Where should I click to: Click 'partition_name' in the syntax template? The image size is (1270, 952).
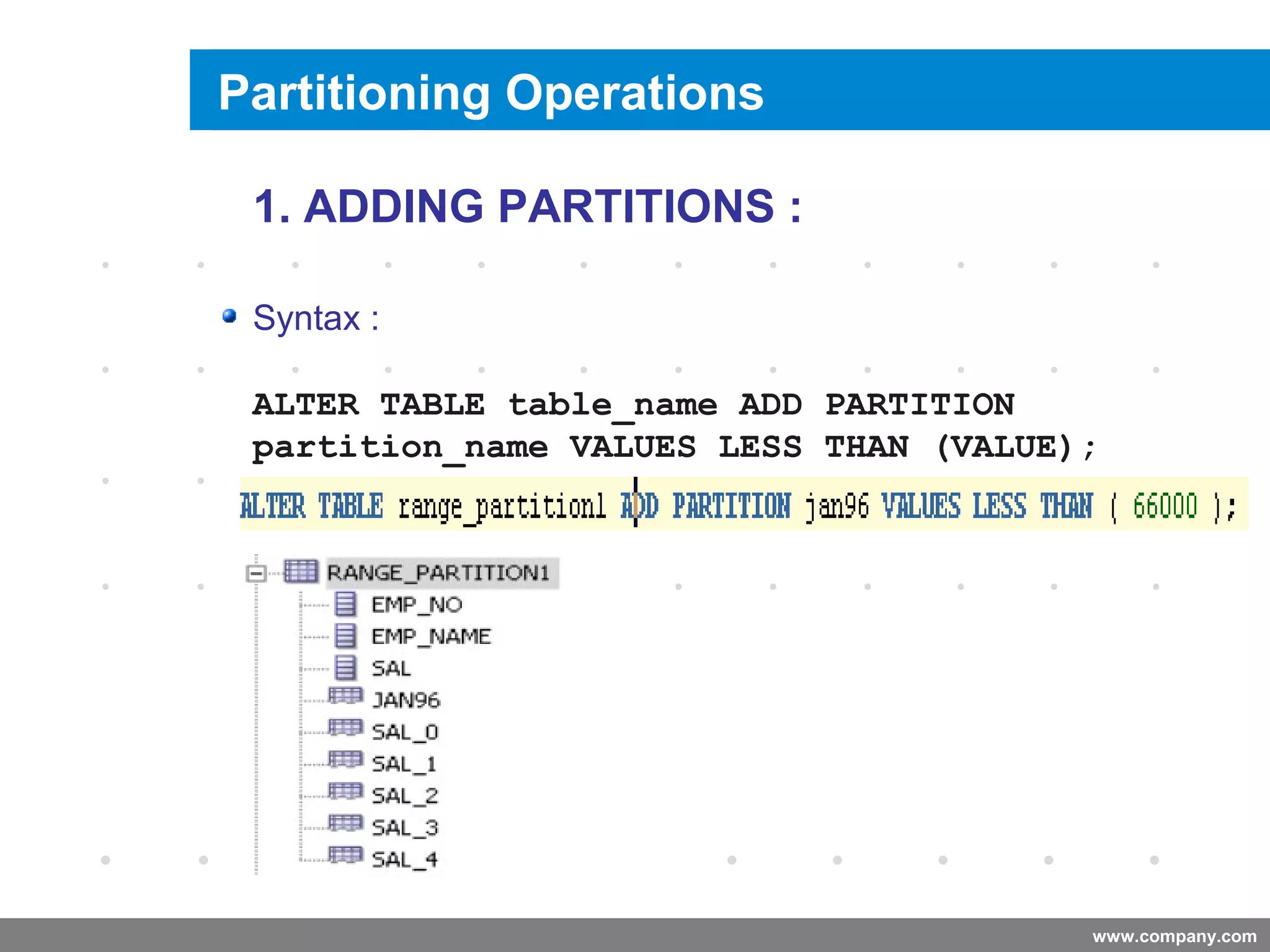click(400, 449)
